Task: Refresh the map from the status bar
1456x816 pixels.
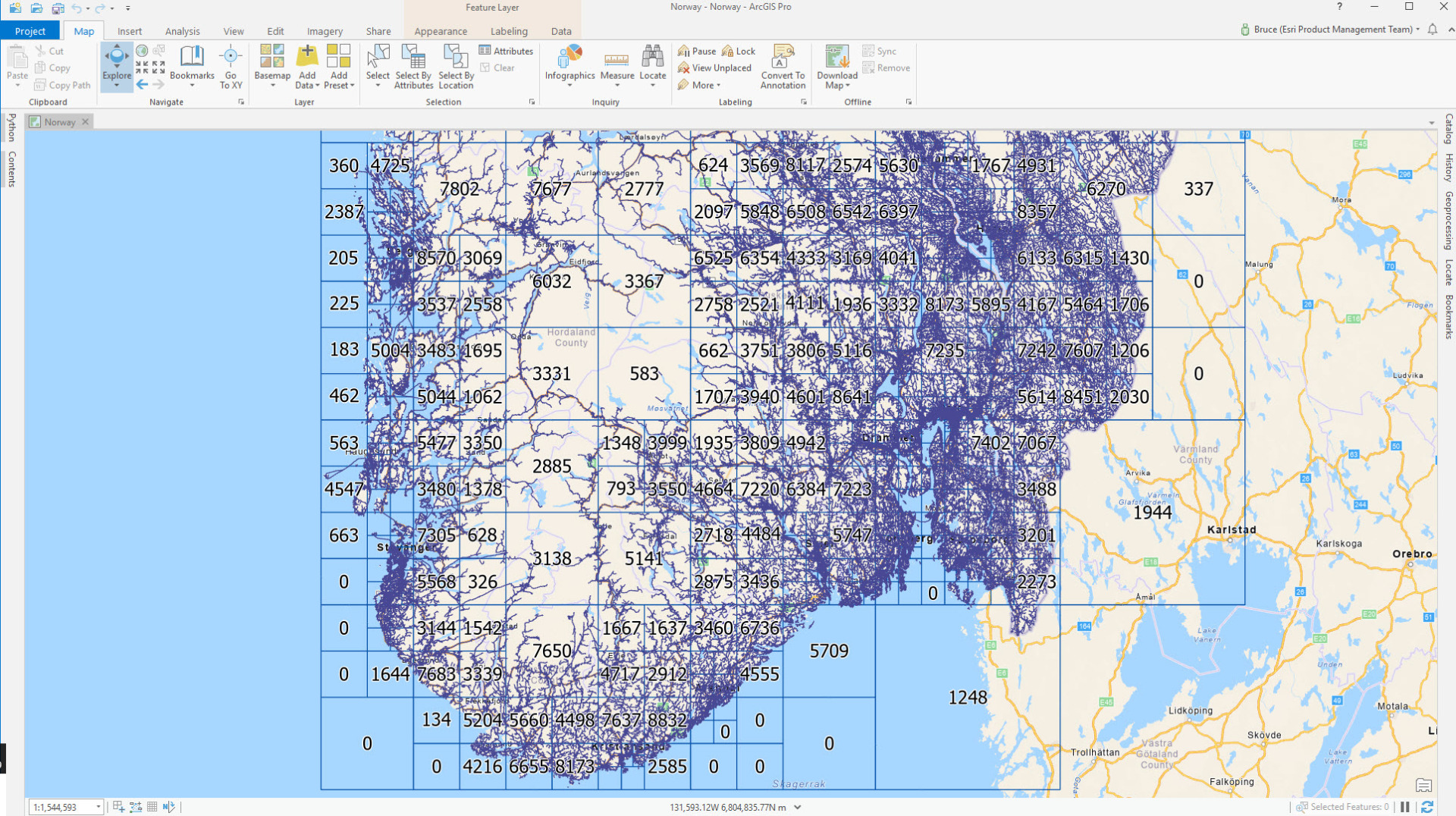Action: point(1427,807)
